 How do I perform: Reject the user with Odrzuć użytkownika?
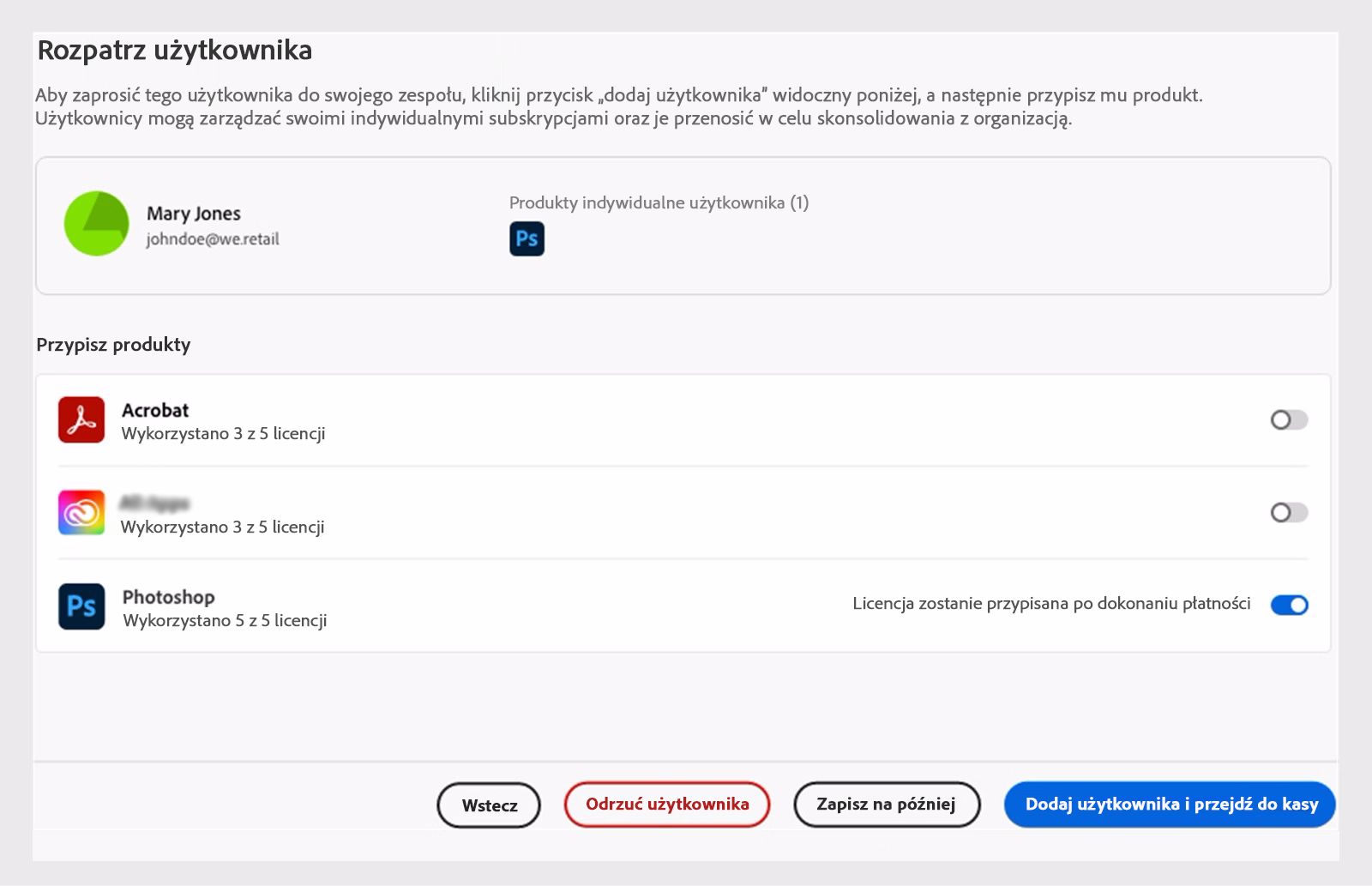click(x=667, y=804)
